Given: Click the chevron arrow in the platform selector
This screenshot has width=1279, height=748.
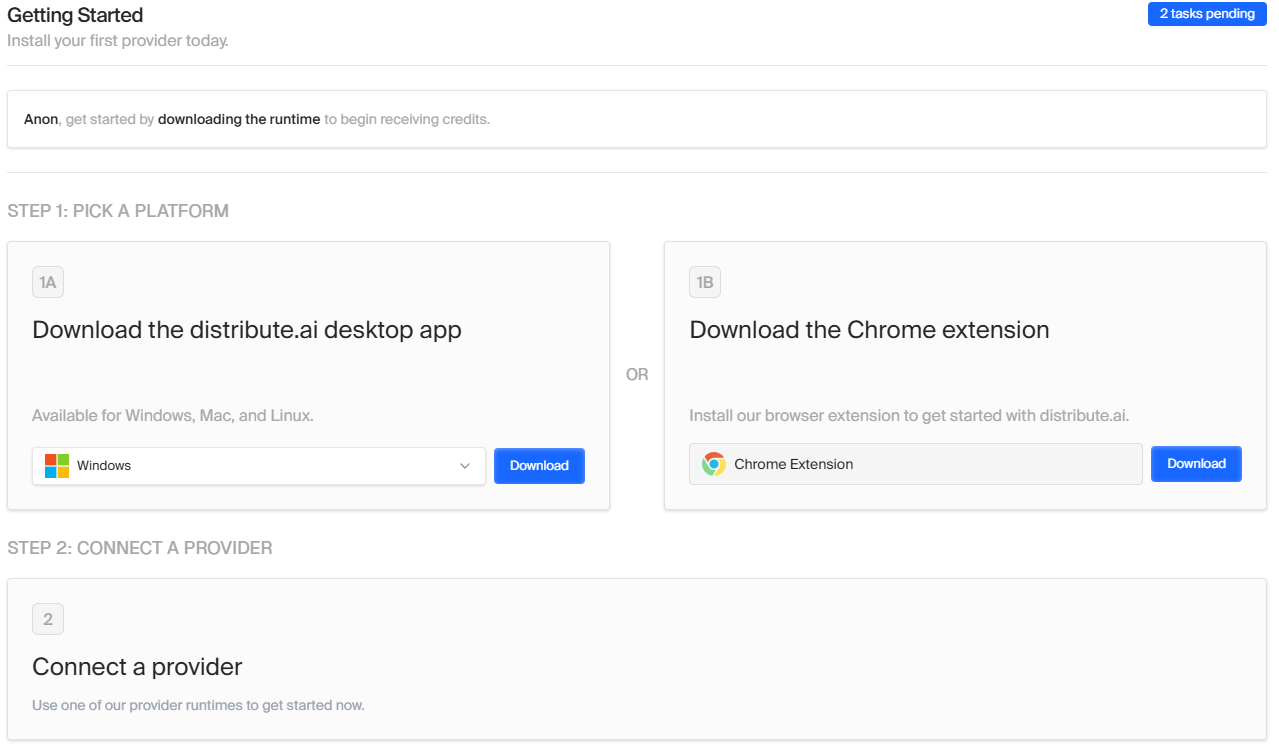Looking at the screenshot, I should (465, 466).
